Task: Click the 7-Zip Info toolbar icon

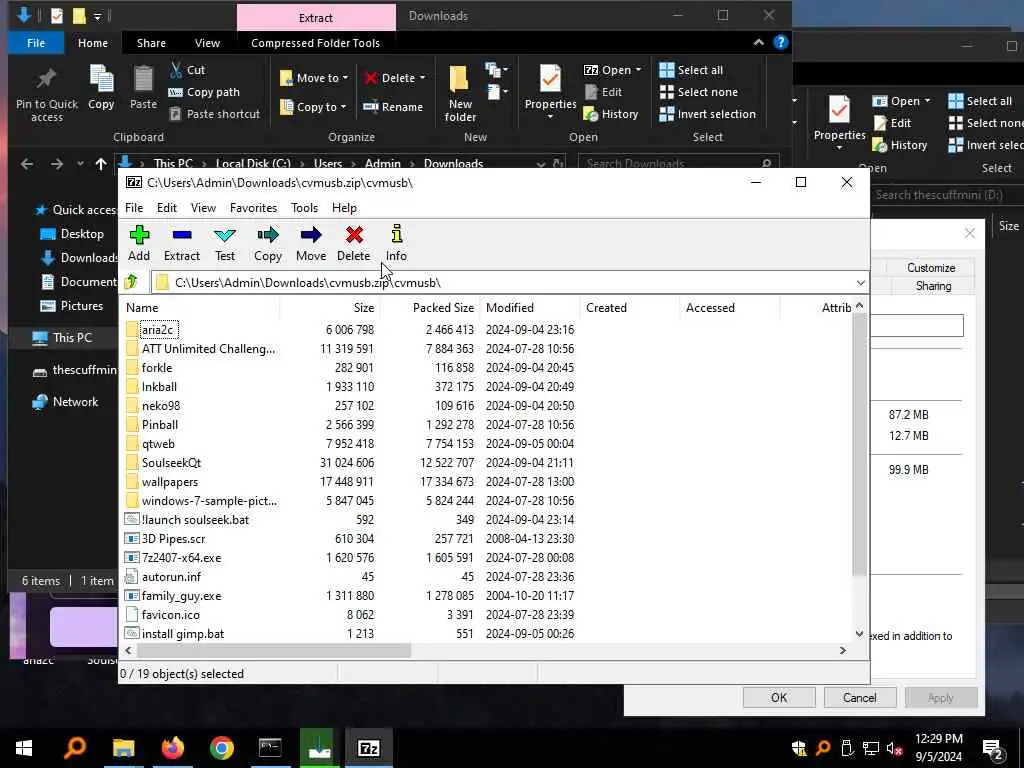Action: tap(396, 244)
